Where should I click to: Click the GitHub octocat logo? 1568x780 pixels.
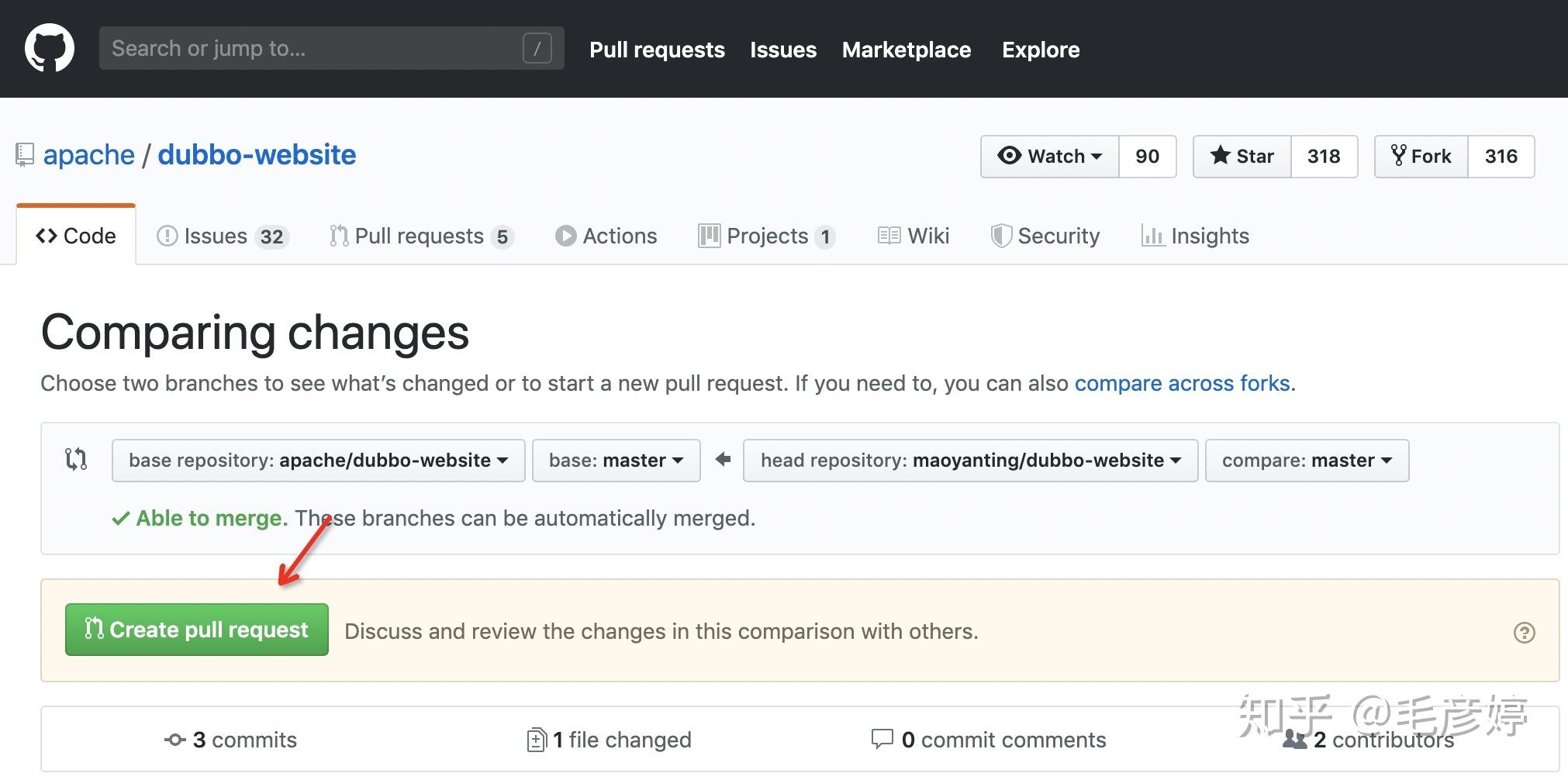pos(50,48)
